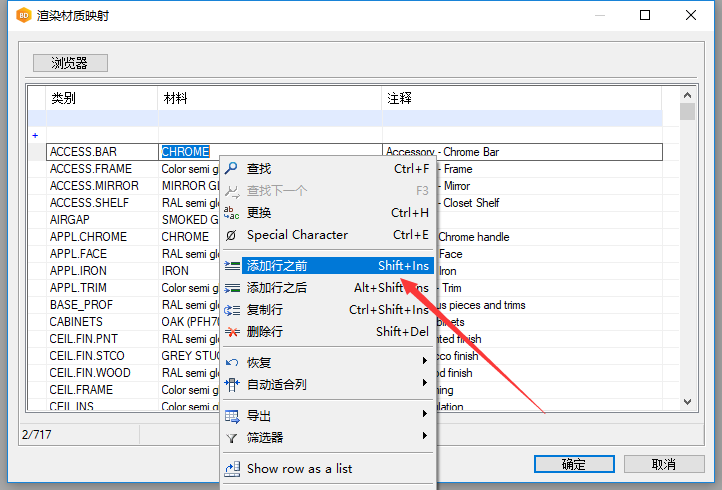Click the Show row as a list icon
This screenshot has width=722, height=490.
tap(232, 469)
